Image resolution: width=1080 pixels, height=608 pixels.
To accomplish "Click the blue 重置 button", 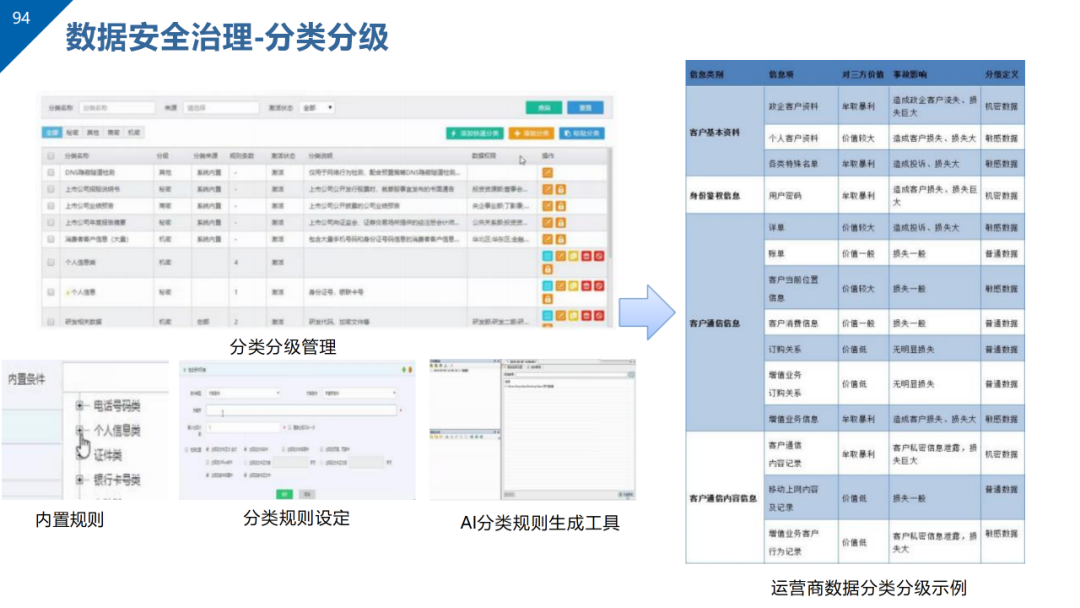I will click(585, 108).
